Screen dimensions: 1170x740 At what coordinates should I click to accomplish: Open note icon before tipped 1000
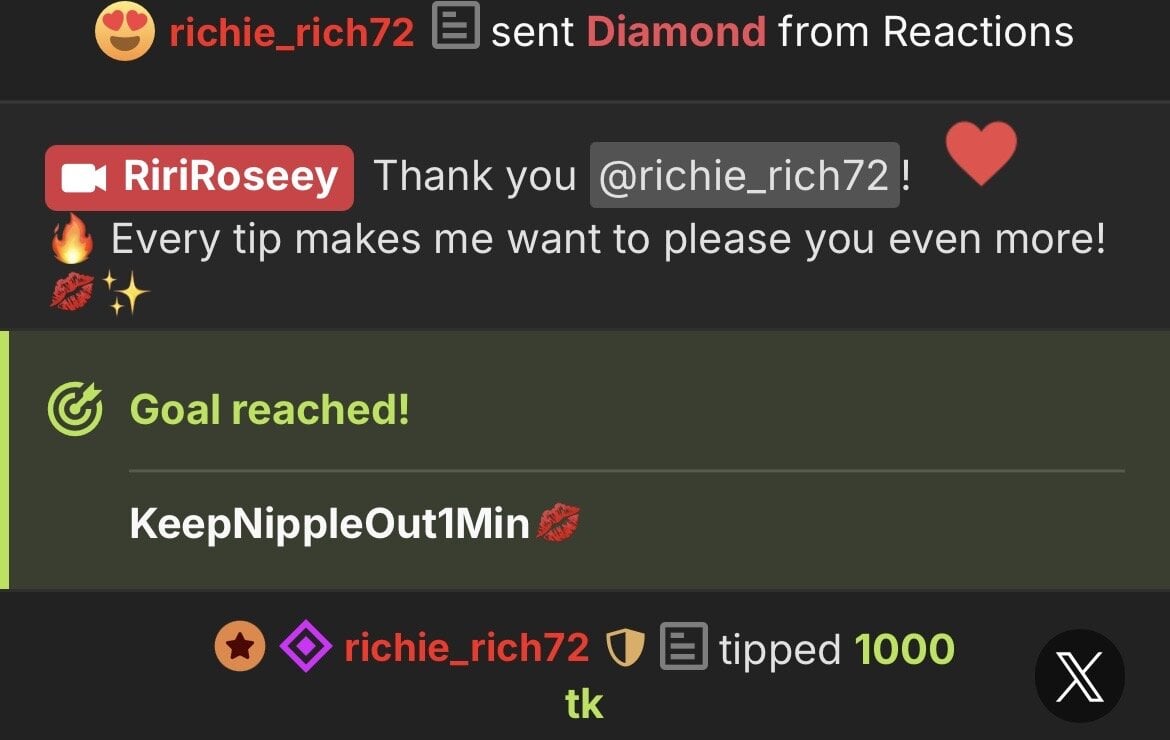click(683, 645)
